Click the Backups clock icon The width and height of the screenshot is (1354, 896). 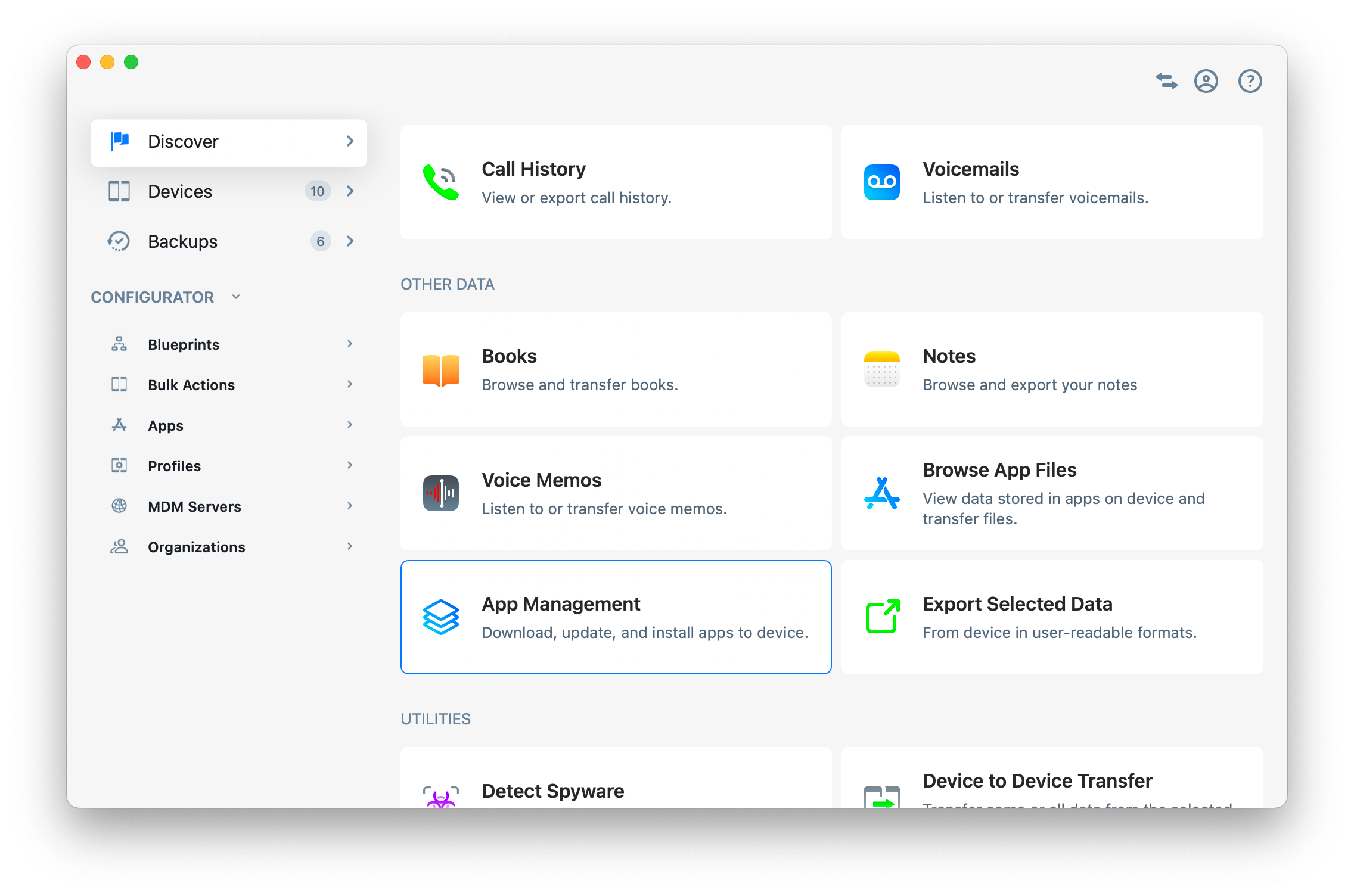click(119, 241)
